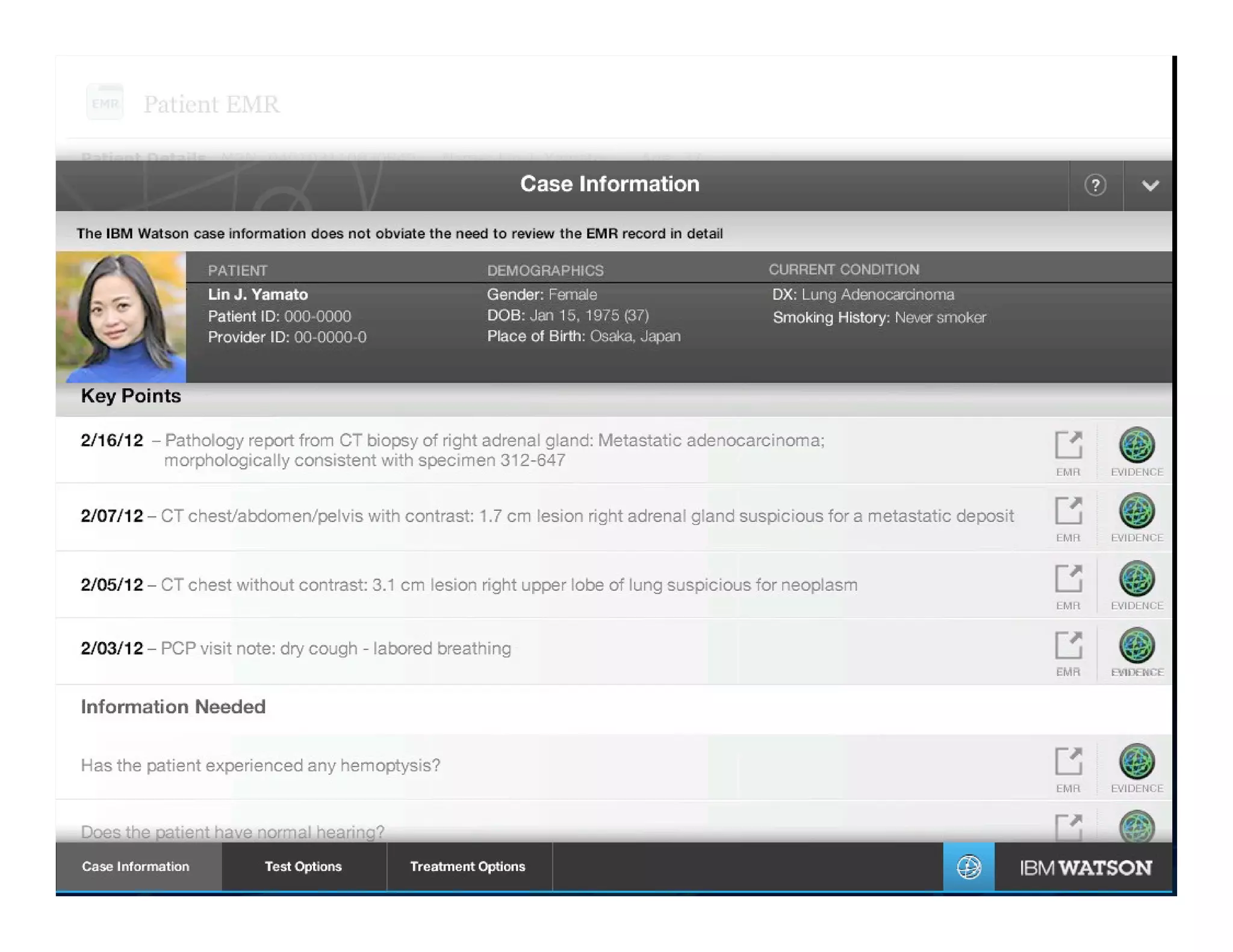
Task: Click the normal hearing question text
Action: (232, 832)
